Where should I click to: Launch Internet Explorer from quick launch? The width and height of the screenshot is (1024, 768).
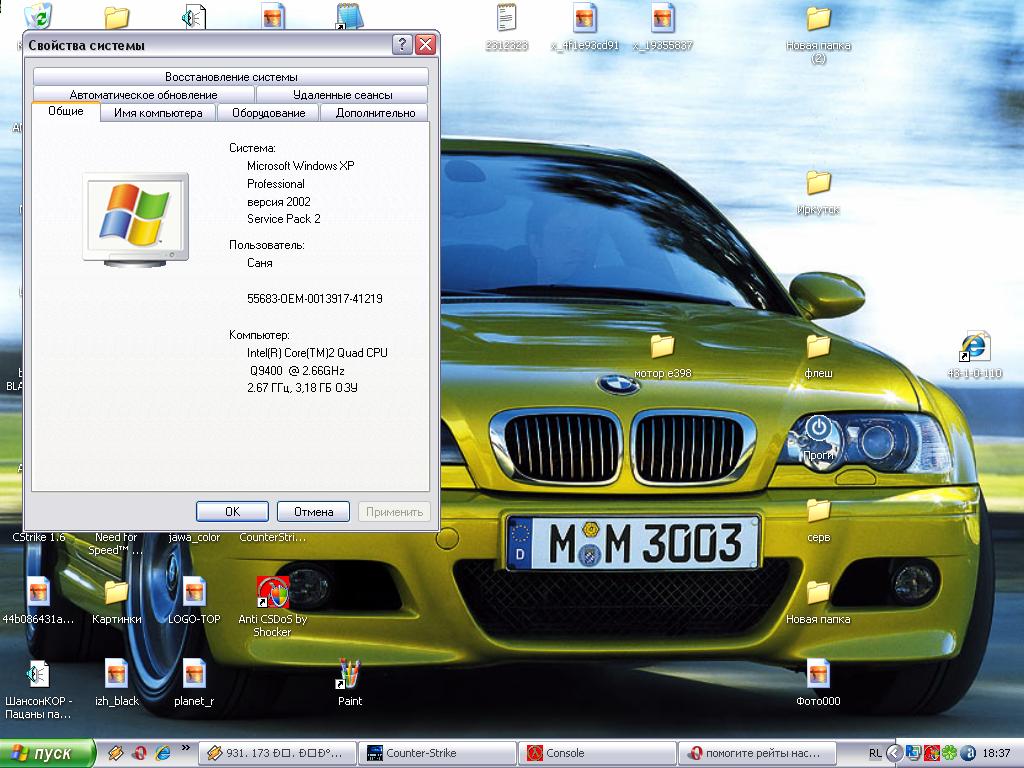[163, 753]
